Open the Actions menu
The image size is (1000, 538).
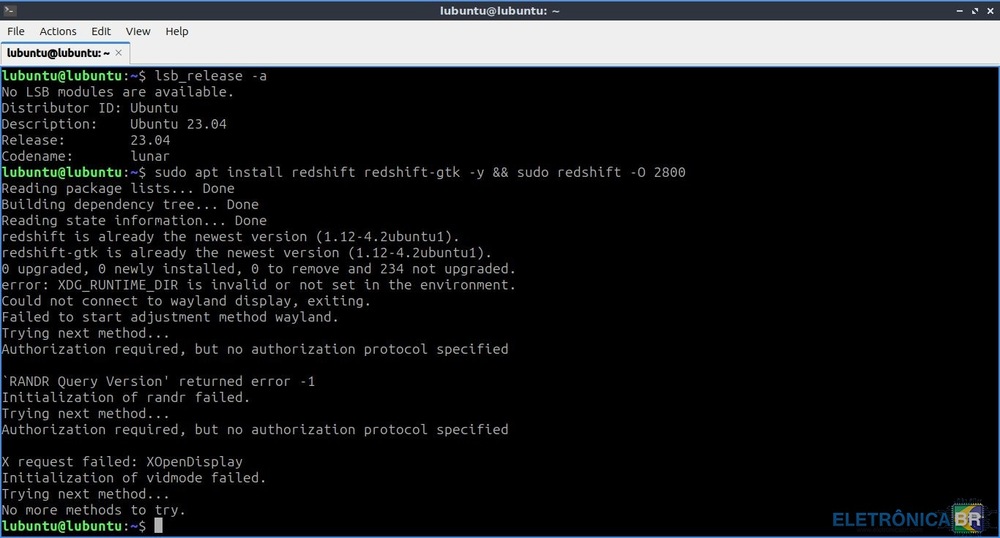click(58, 31)
